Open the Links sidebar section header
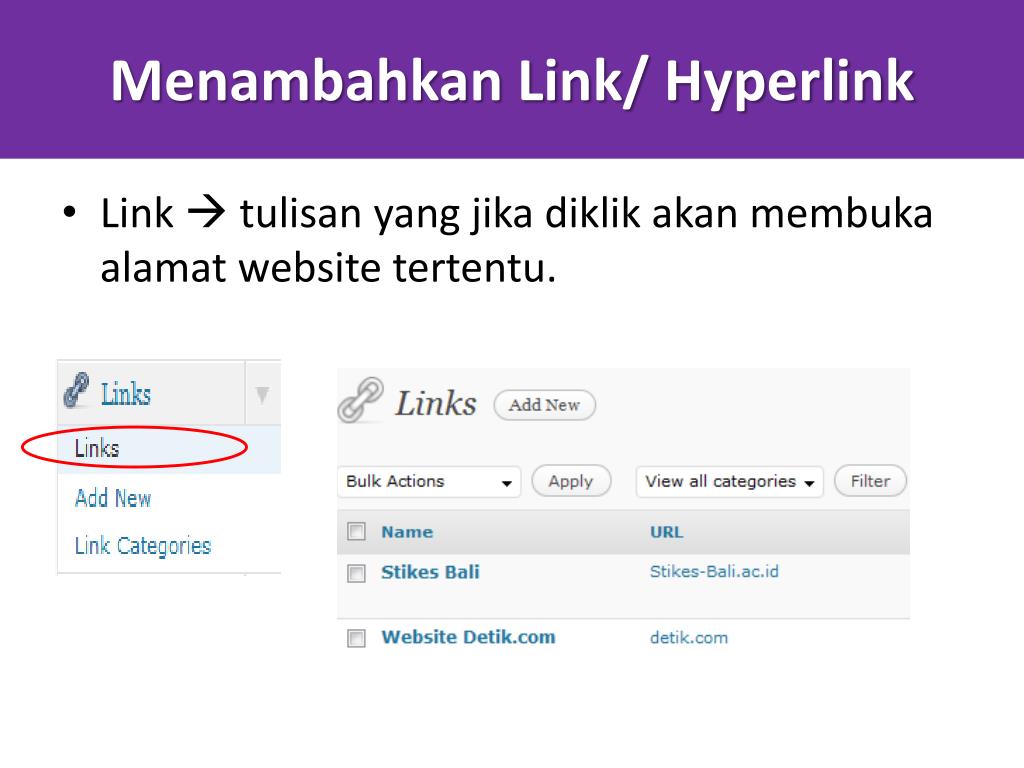 (125, 394)
